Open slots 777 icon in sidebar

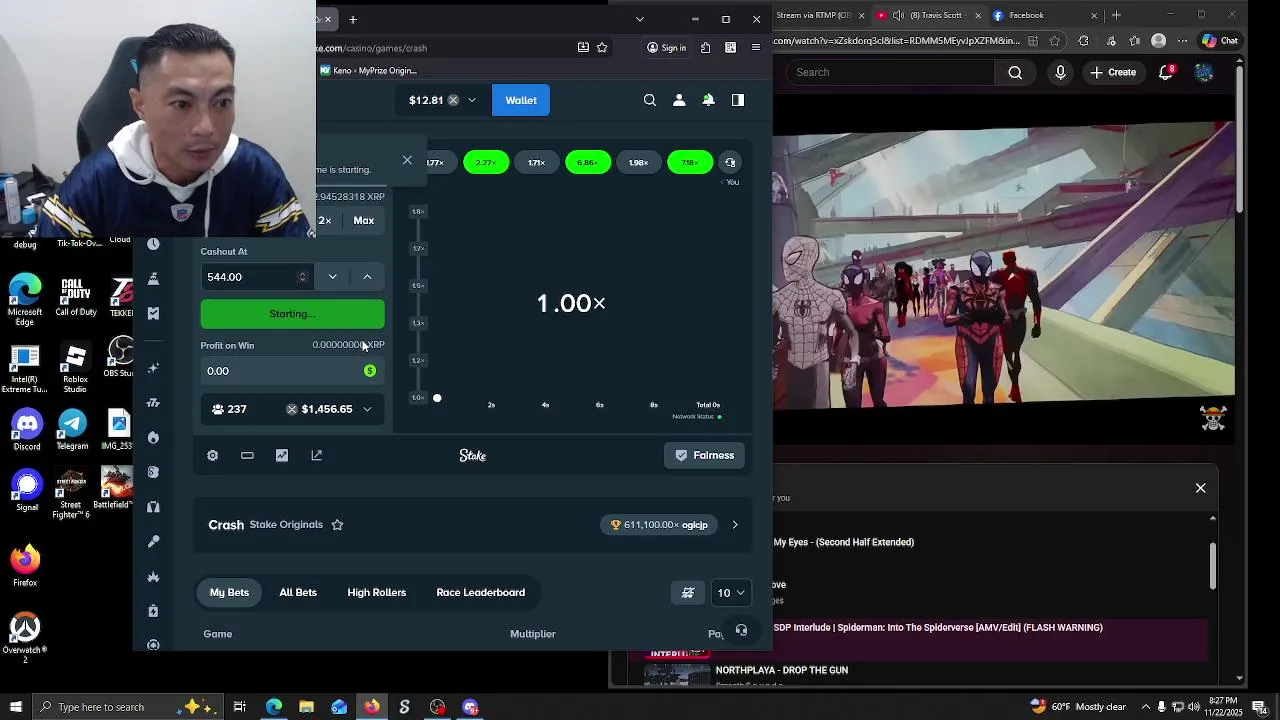[153, 403]
